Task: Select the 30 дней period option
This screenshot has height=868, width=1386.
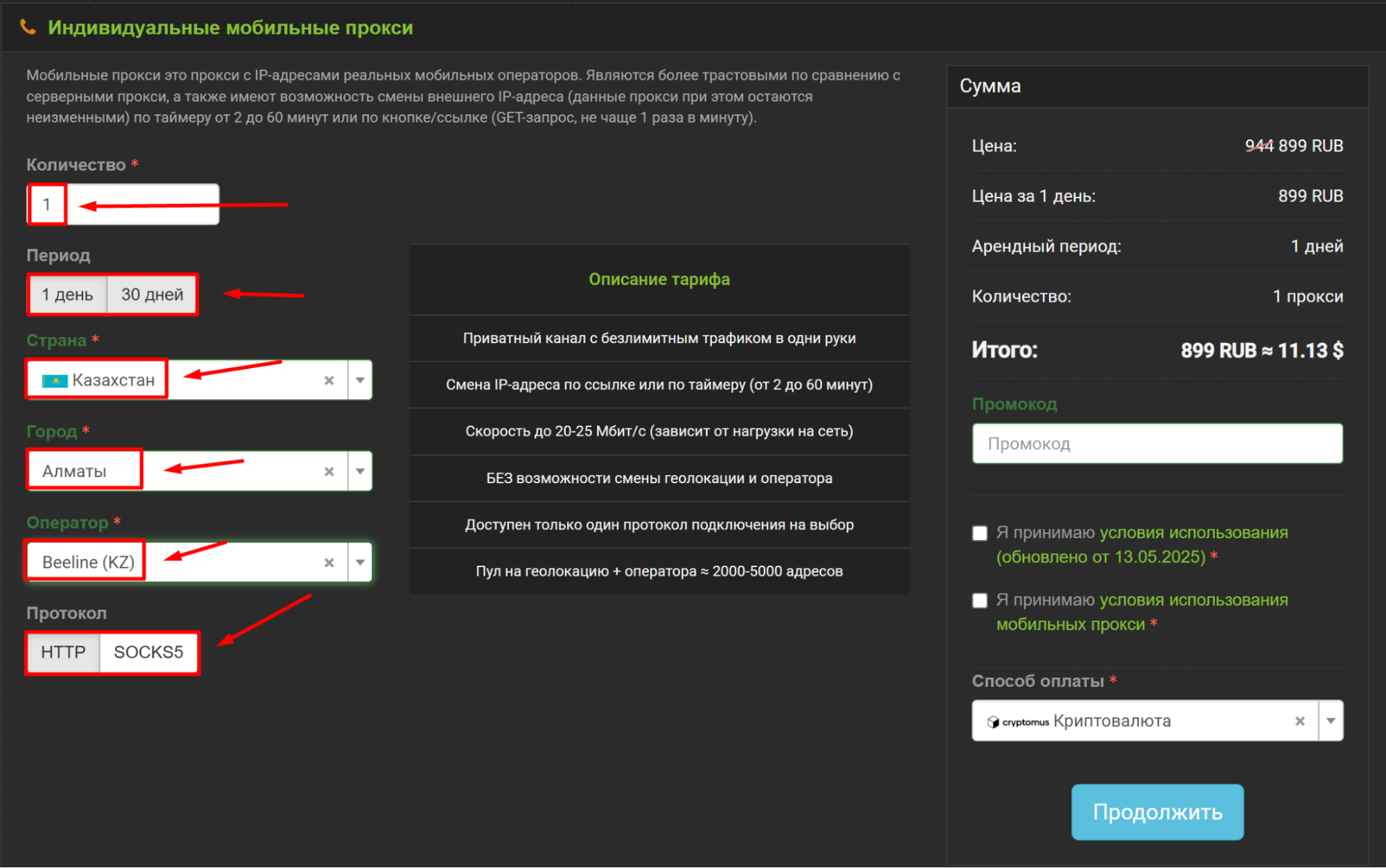Action: [152, 295]
